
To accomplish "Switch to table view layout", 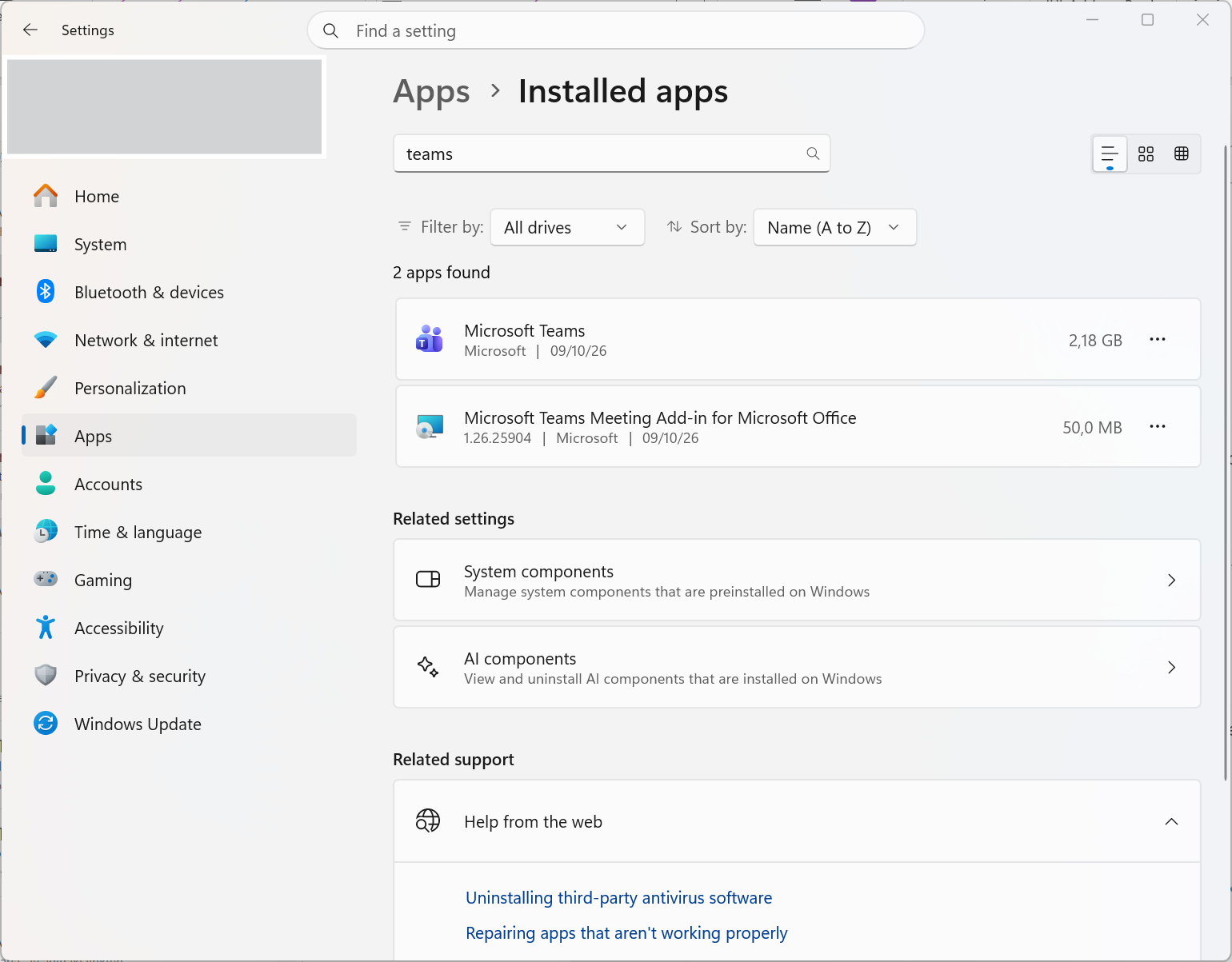I will click(x=1182, y=154).
